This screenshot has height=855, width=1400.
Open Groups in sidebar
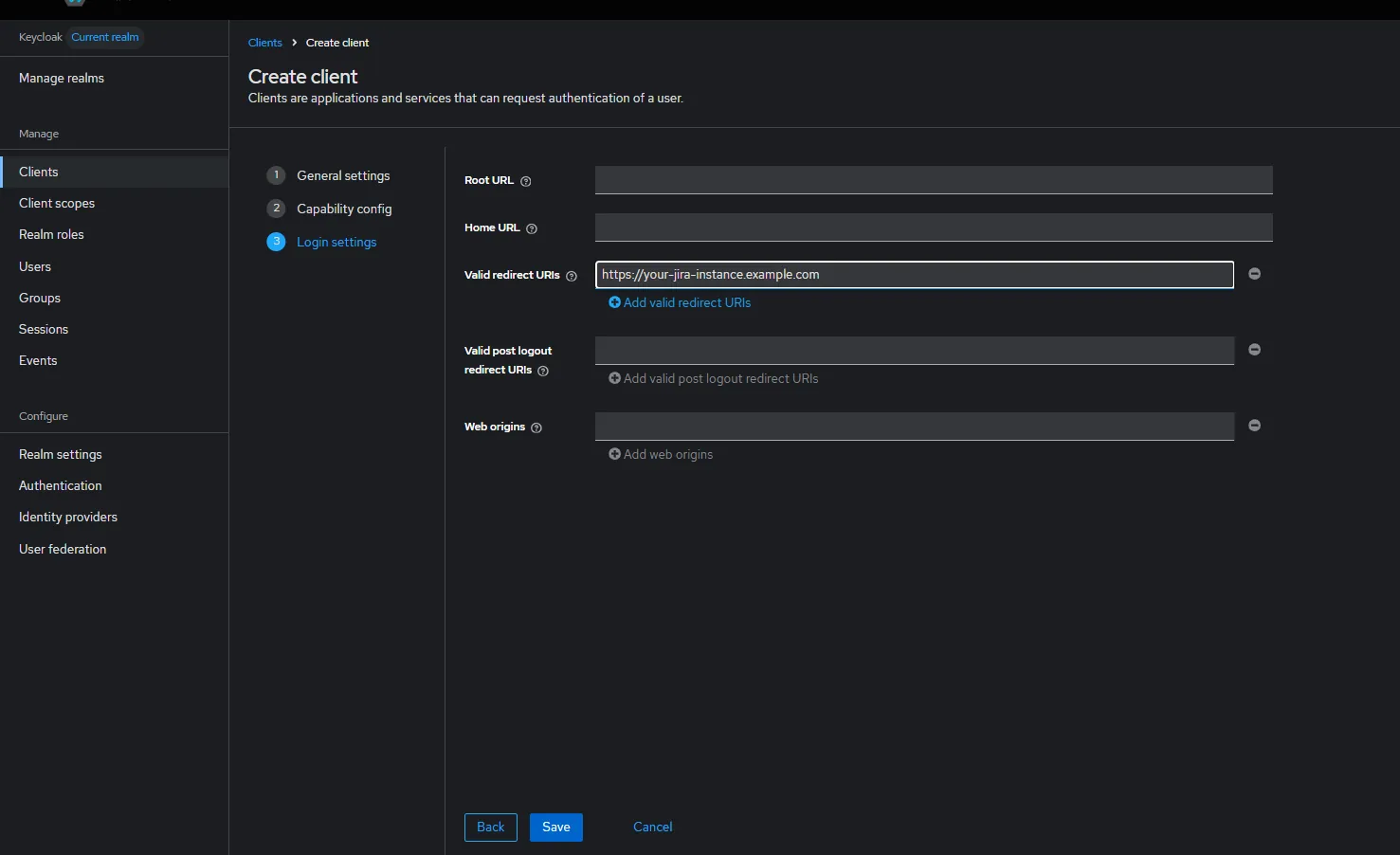pos(114,298)
